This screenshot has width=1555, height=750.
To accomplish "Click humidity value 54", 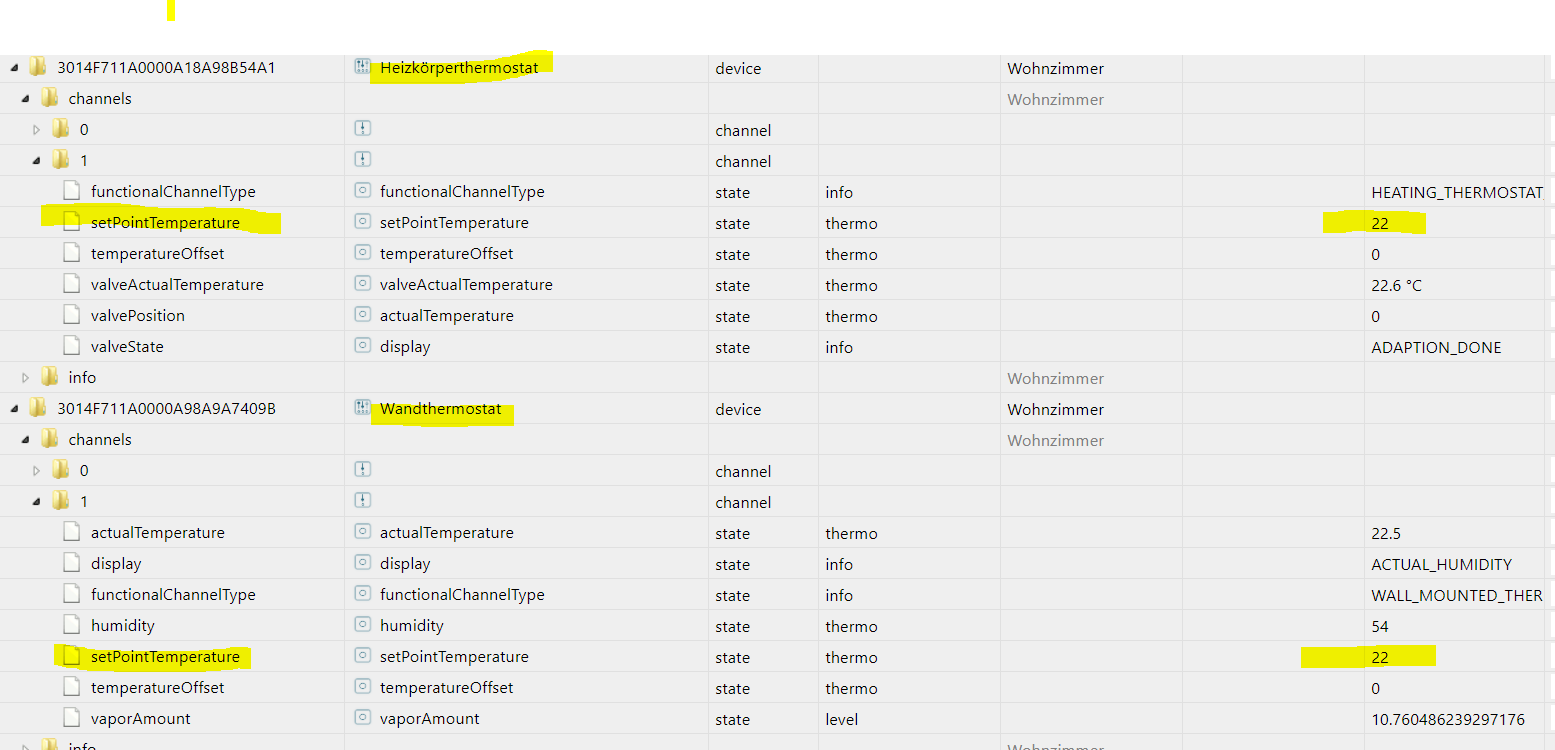I will coord(1380,626).
